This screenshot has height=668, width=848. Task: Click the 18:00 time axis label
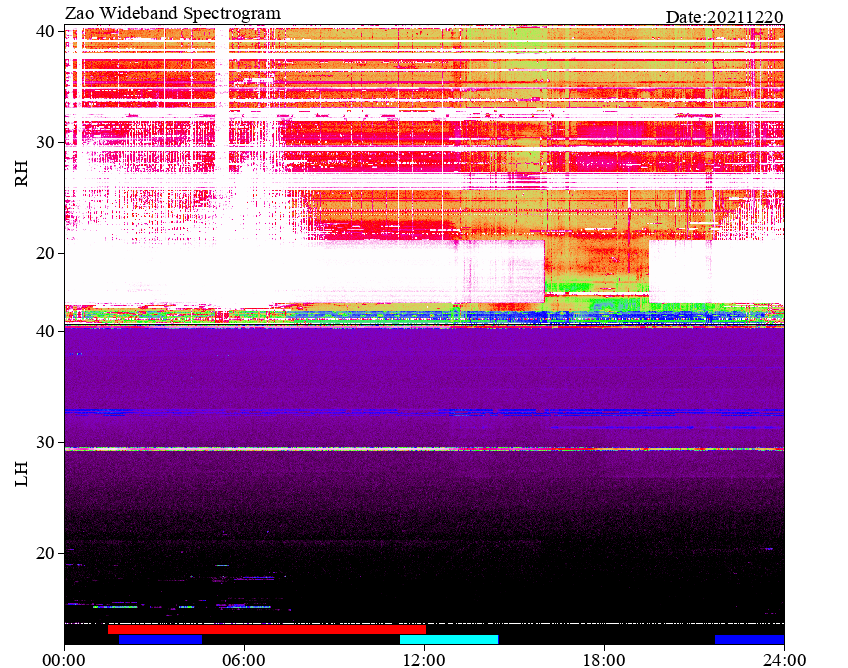pyautogui.click(x=604, y=660)
